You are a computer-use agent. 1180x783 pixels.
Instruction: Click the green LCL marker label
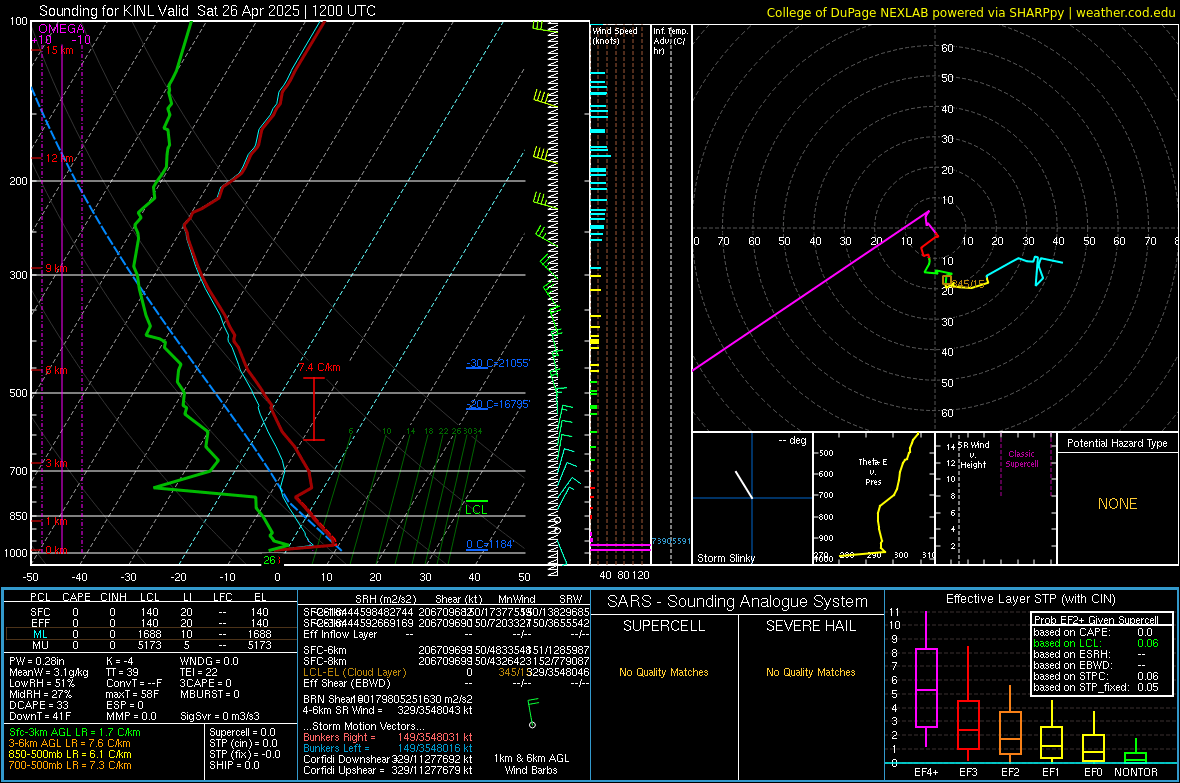point(476,510)
